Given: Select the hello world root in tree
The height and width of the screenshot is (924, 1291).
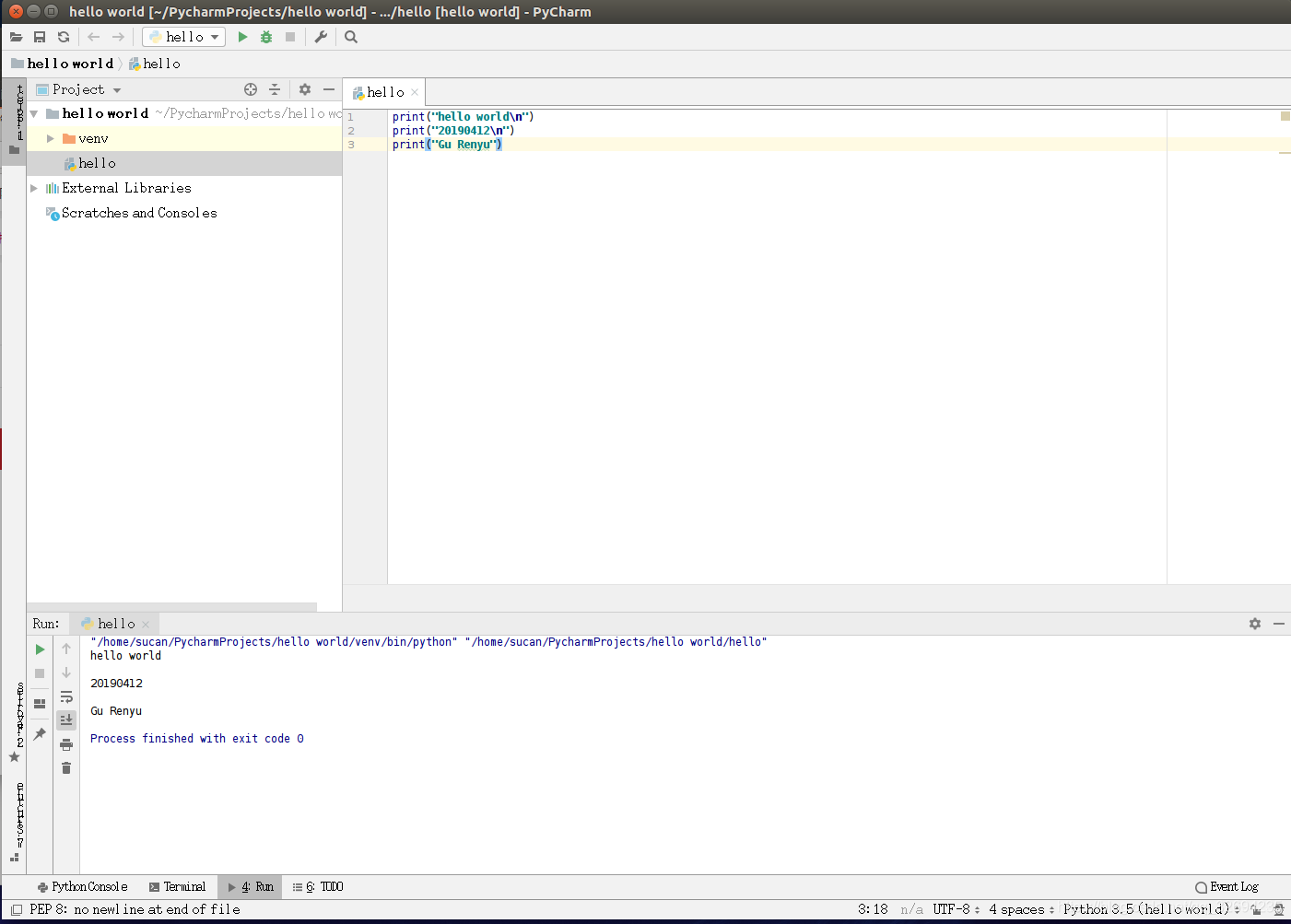Looking at the screenshot, I should coord(105,113).
